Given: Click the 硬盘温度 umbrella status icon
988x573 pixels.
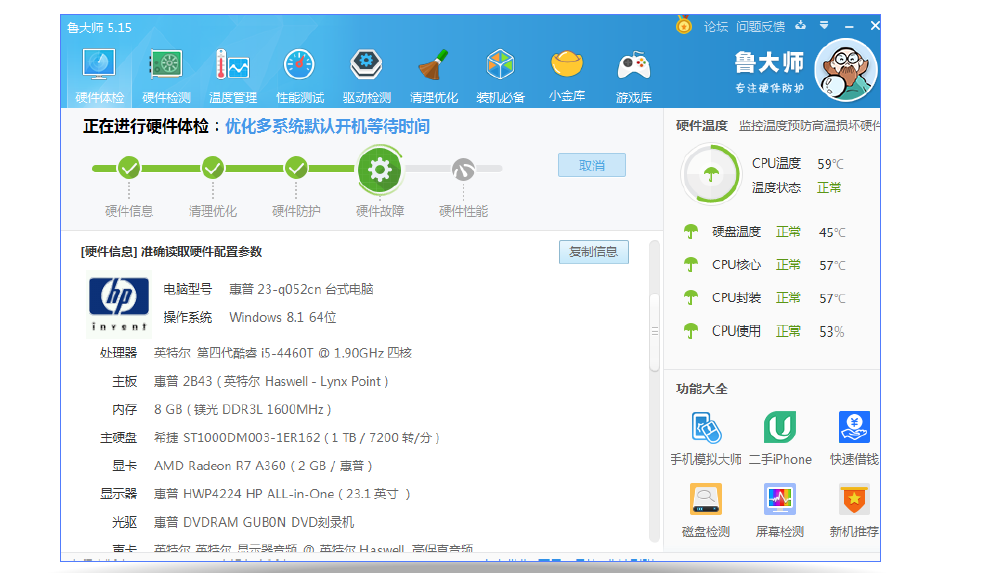Looking at the screenshot, I should pyautogui.click(x=691, y=232).
